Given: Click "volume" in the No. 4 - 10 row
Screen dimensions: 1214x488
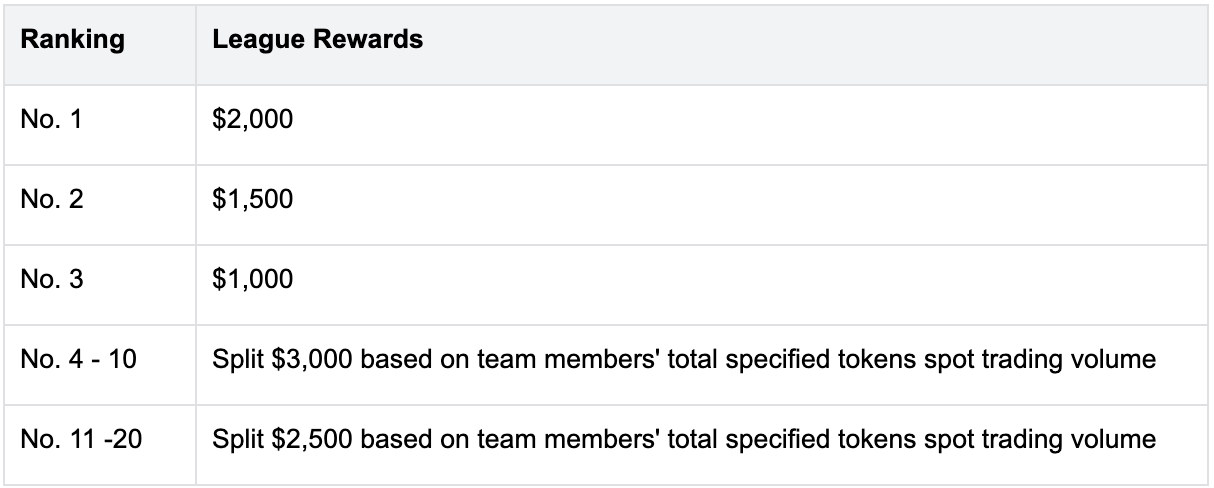Looking at the screenshot, I should (1123, 357).
